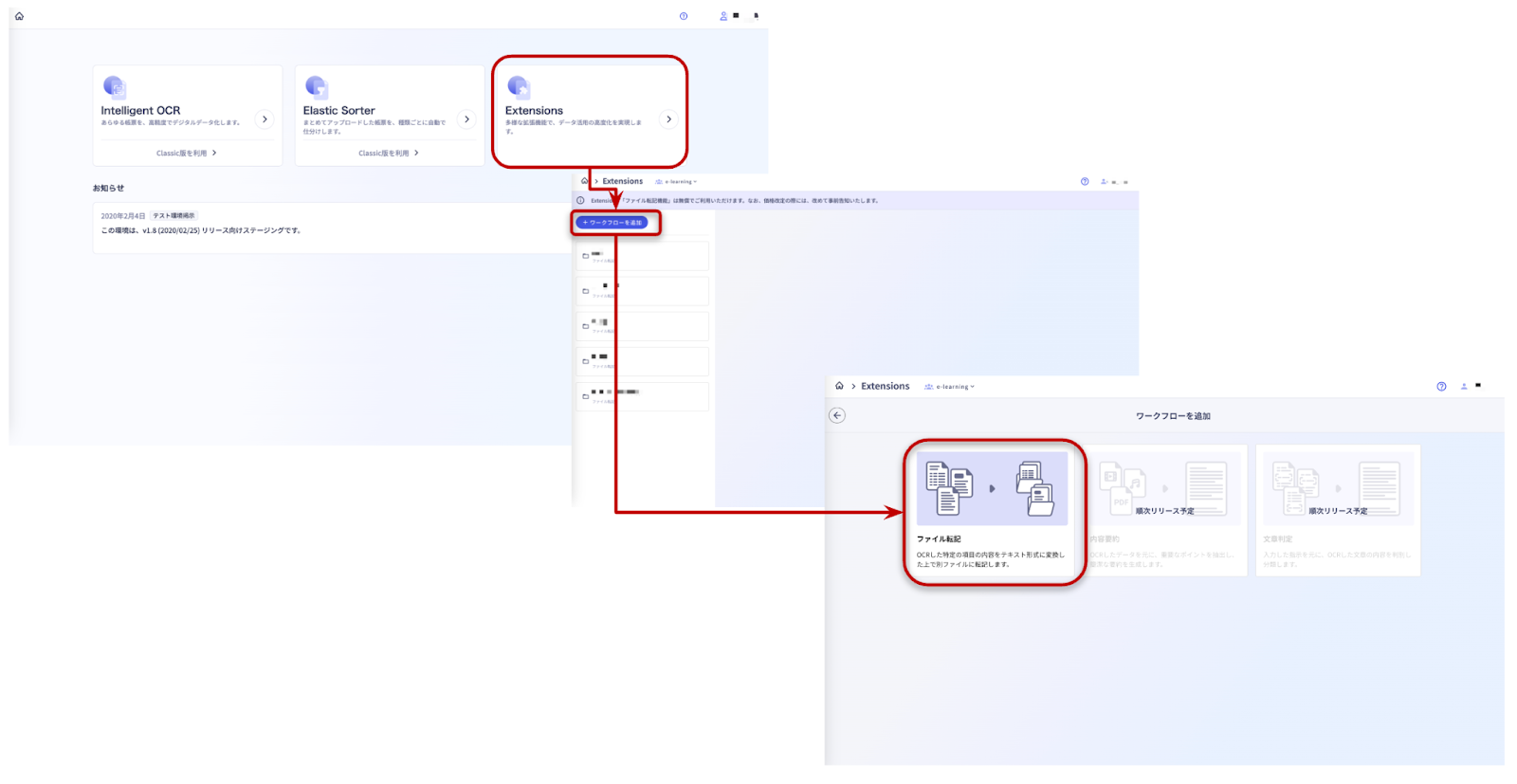Select the ファイル転記 description beginning with OCRした特定の項目

pos(991,559)
